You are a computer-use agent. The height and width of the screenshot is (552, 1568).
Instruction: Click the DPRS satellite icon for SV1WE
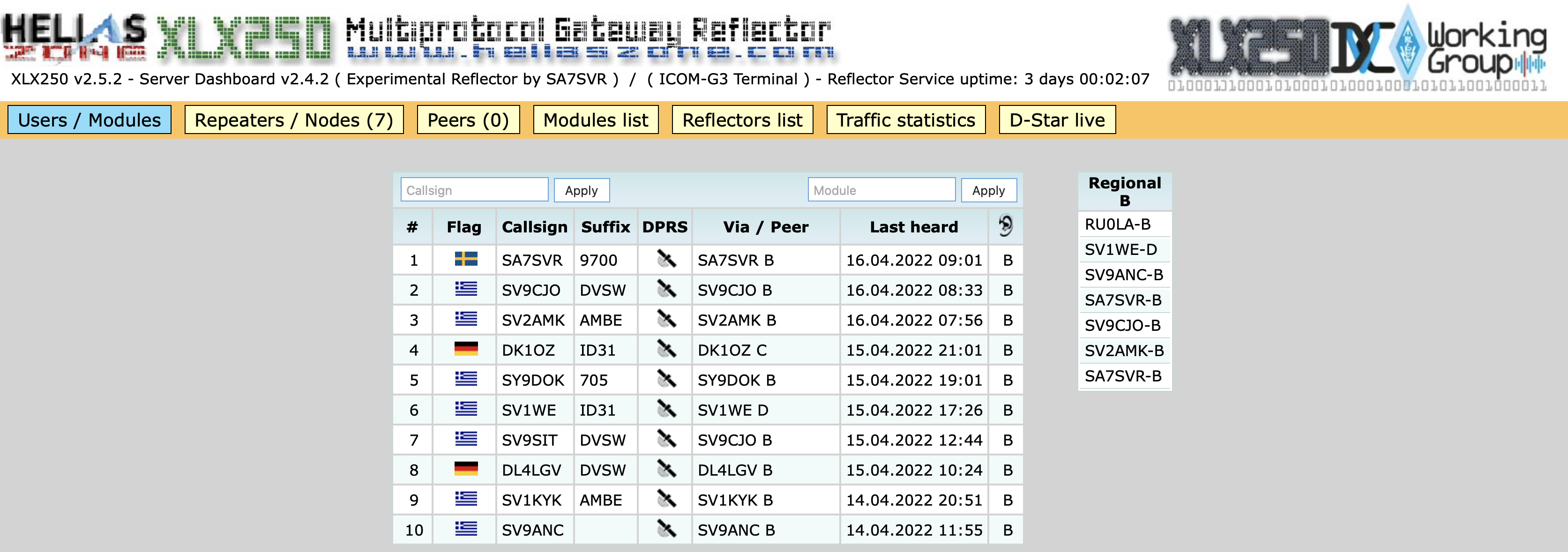666,410
